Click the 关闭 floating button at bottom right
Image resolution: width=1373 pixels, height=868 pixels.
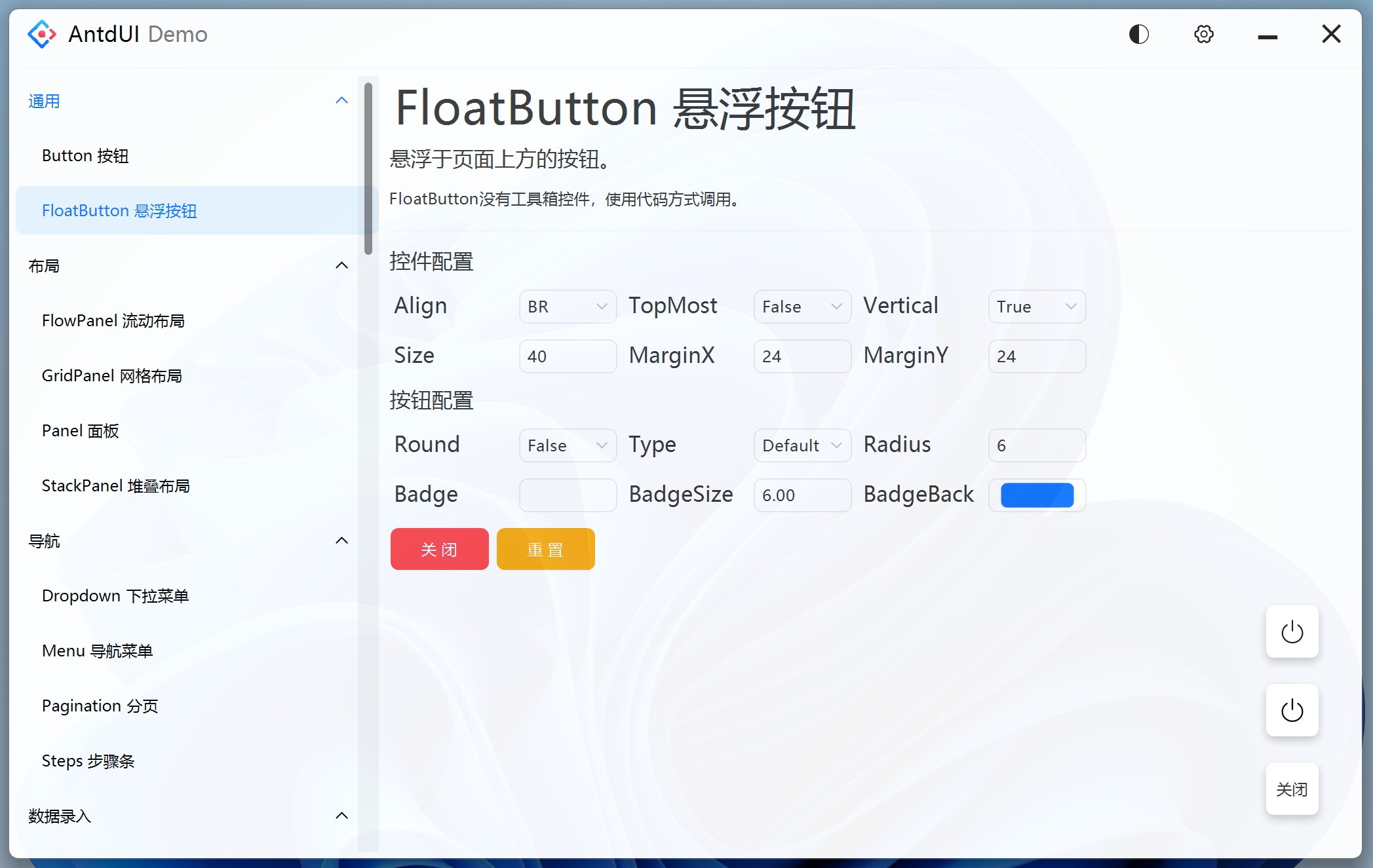[1291, 789]
